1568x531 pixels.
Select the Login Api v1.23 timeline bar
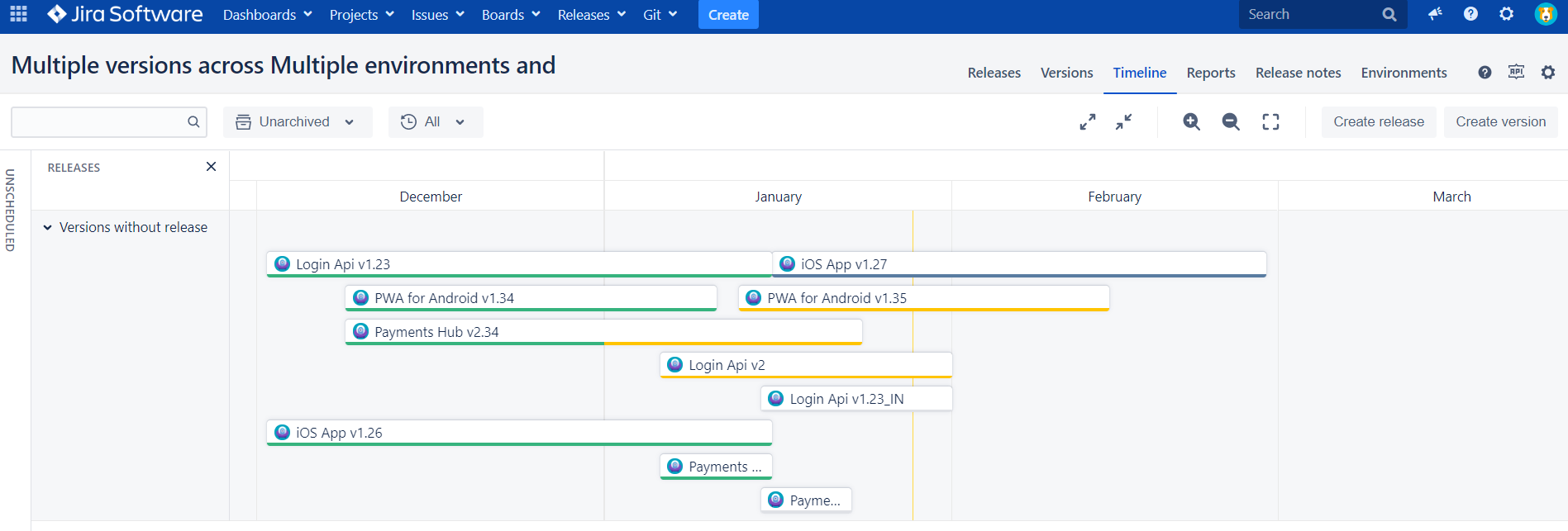pos(519,264)
